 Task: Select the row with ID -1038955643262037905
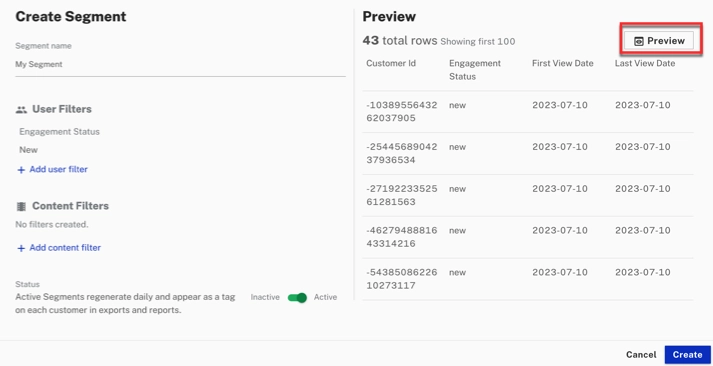tap(528, 112)
